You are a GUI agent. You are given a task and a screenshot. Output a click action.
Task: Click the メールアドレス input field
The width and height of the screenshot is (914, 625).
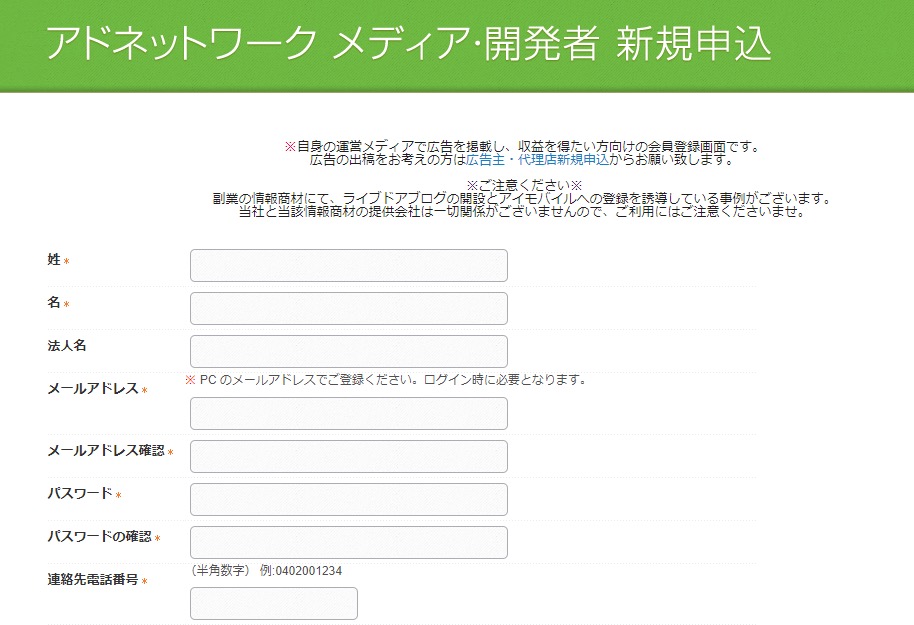348,413
